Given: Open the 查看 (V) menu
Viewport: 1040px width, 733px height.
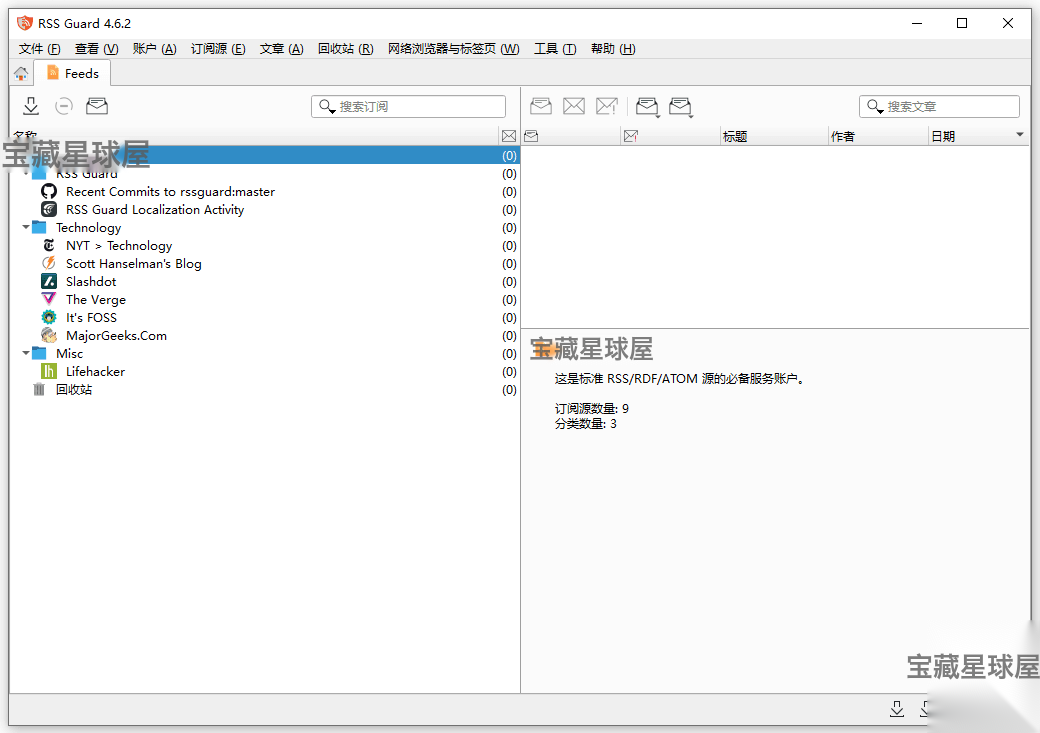Looking at the screenshot, I should tap(96, 48).
